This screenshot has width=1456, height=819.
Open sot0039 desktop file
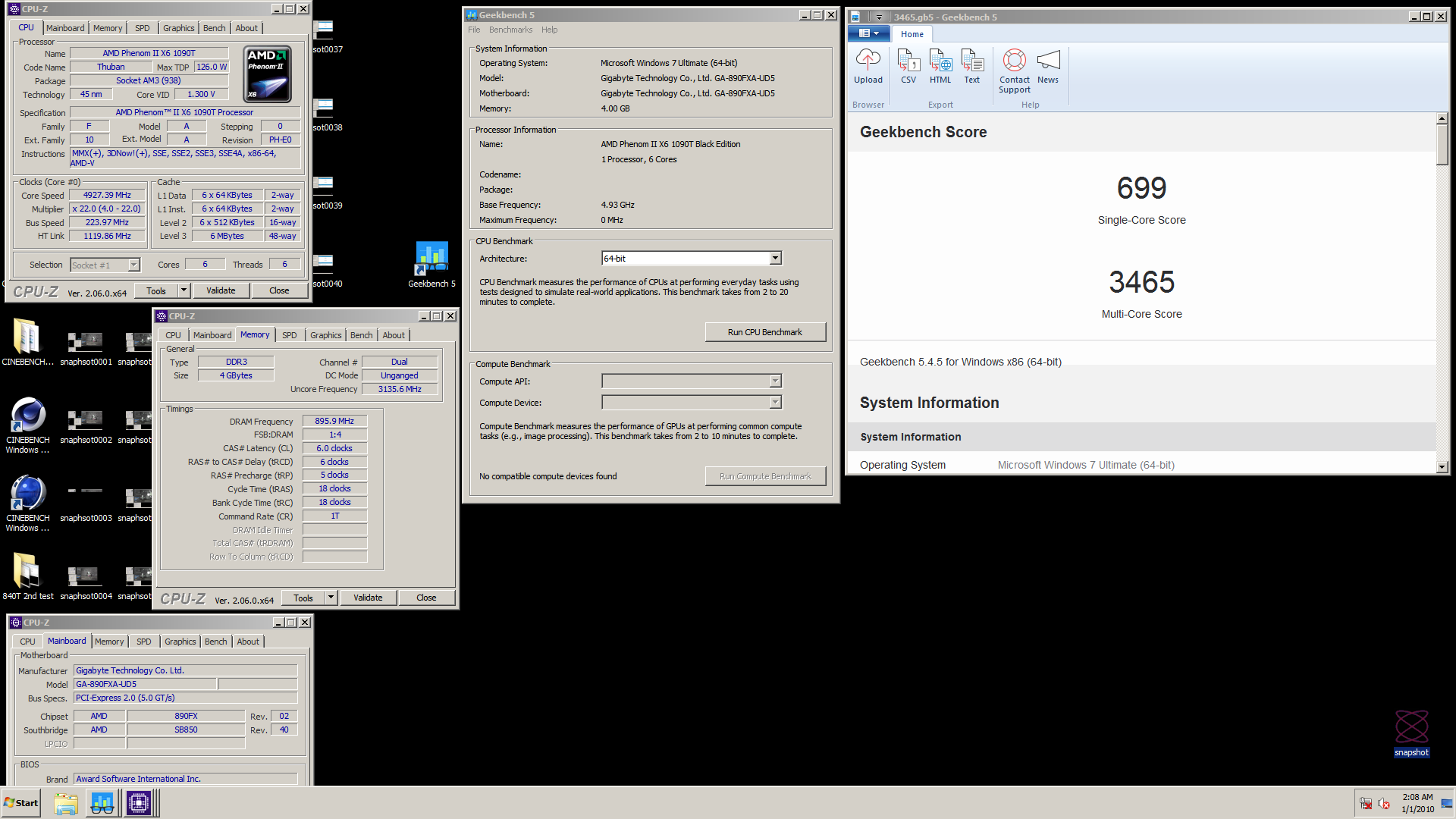[326, 193]
